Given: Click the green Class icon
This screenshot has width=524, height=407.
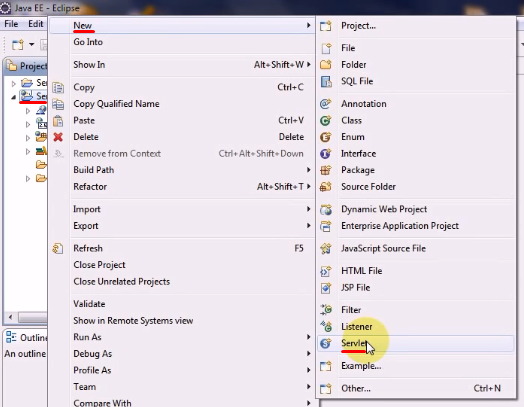Looking at the screenshot, I should pyautogui.click(x=326, y=120).
